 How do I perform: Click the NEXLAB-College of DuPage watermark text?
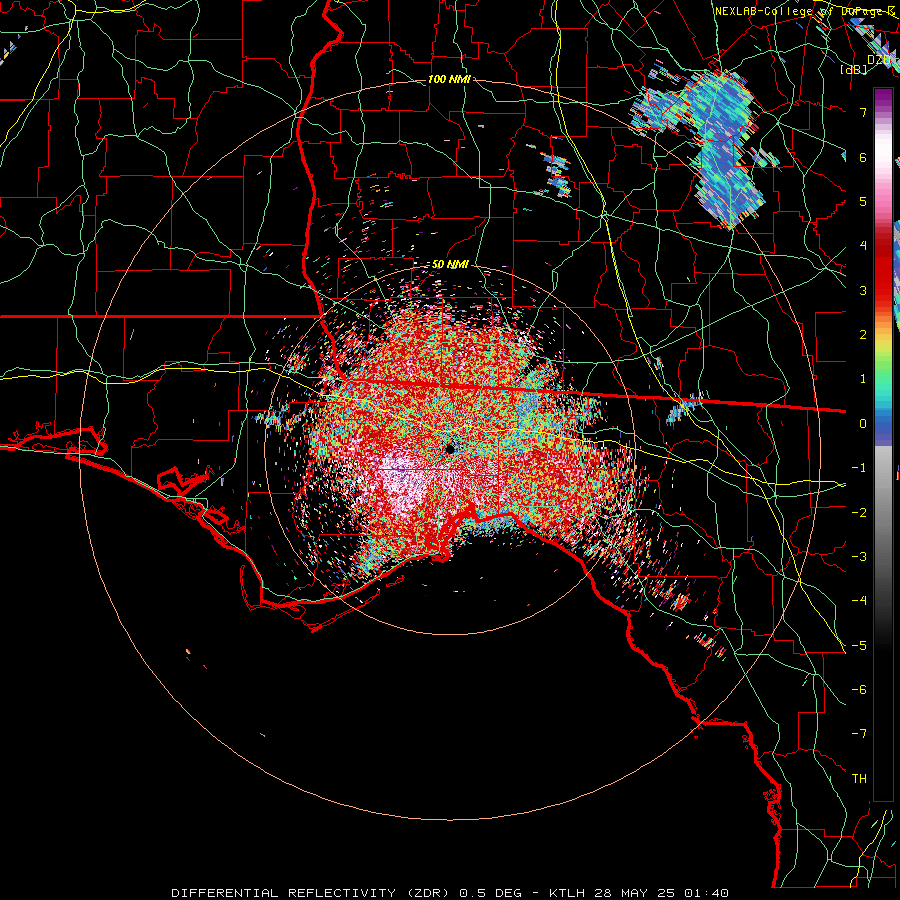point(804,11)
